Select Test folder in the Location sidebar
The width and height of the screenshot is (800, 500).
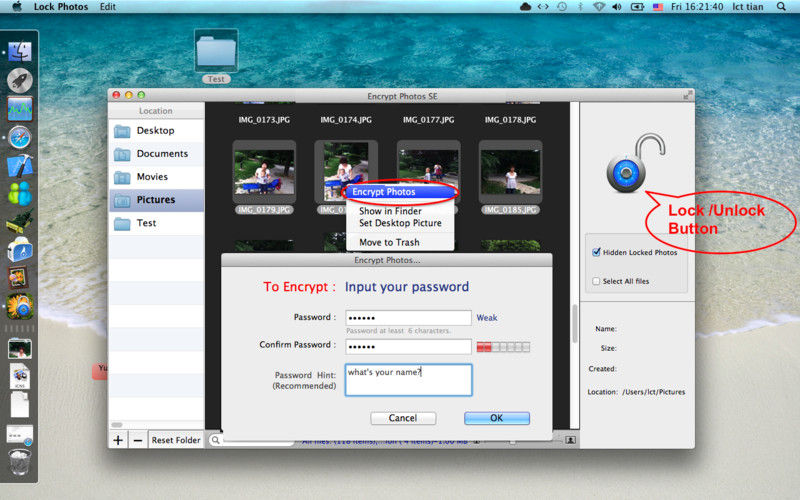156,223
